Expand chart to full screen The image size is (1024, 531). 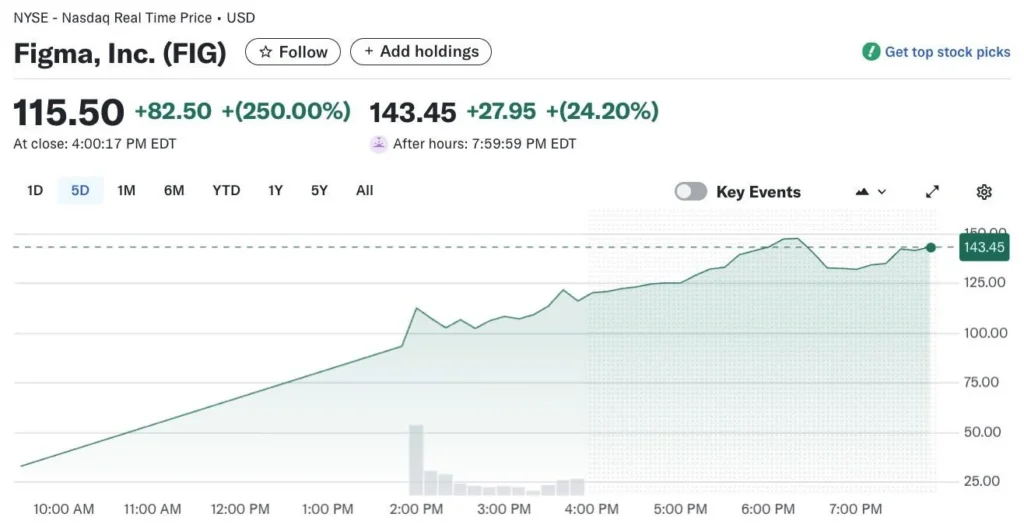click(932, 192)
